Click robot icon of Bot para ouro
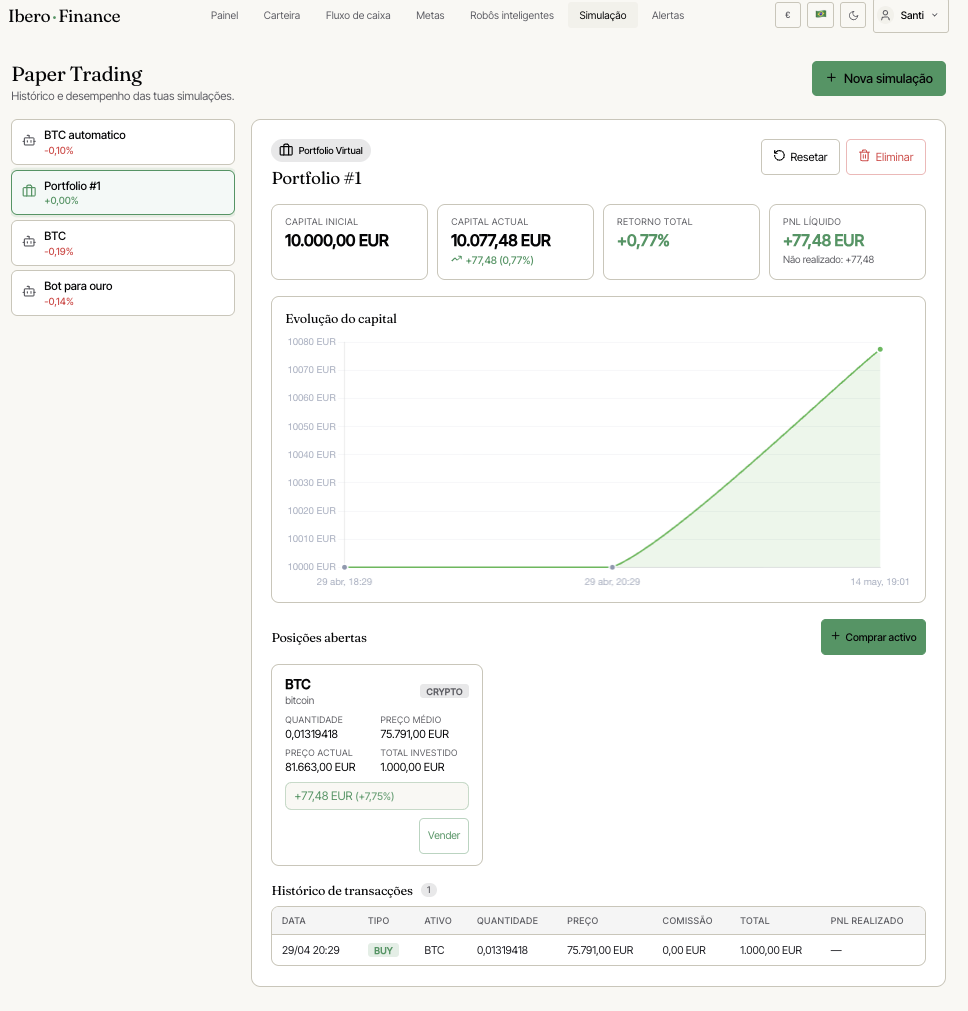Viewport: 968px width, 1011px height. coord(29,291)
